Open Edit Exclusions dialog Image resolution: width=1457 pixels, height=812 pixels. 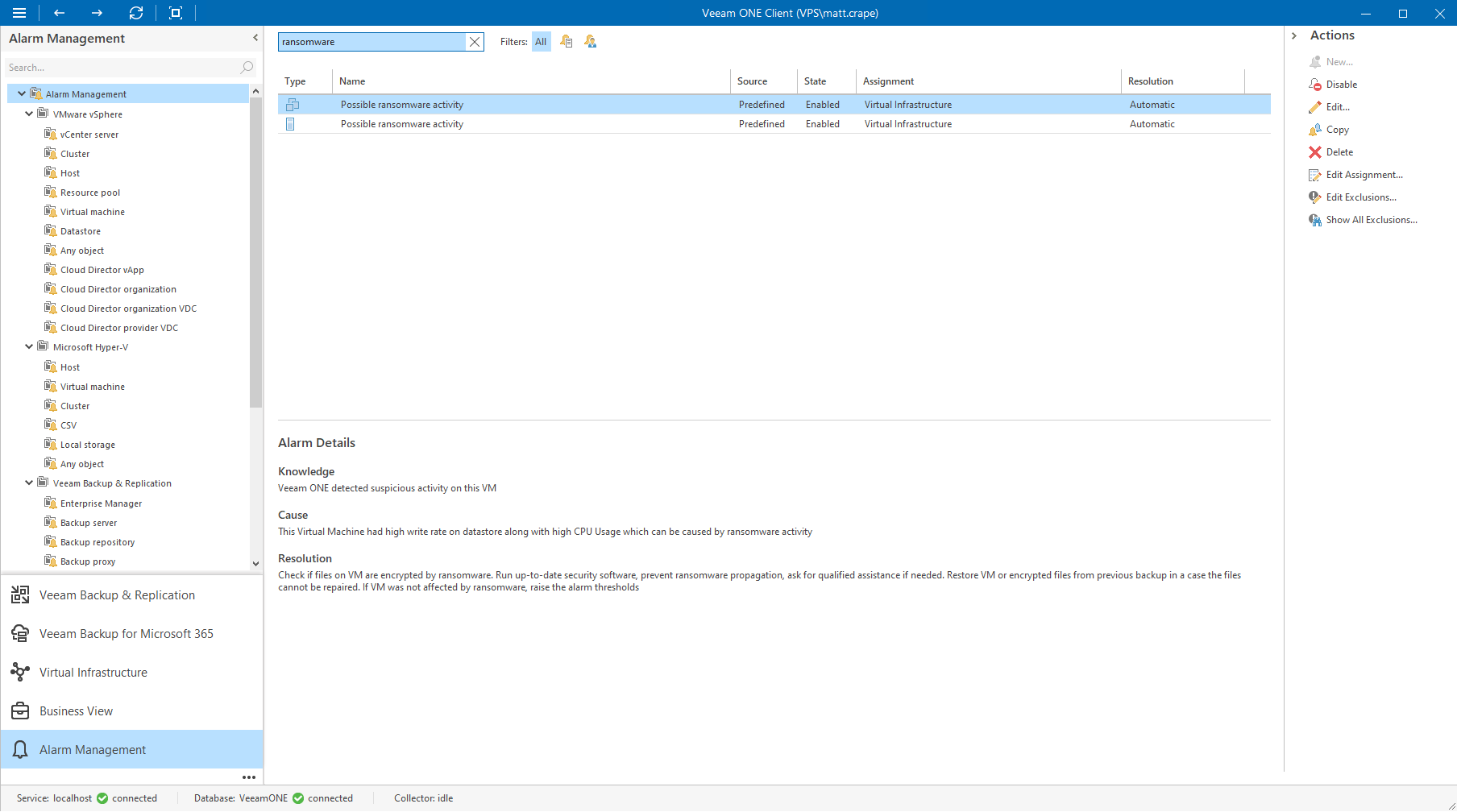pos(1353,197)
